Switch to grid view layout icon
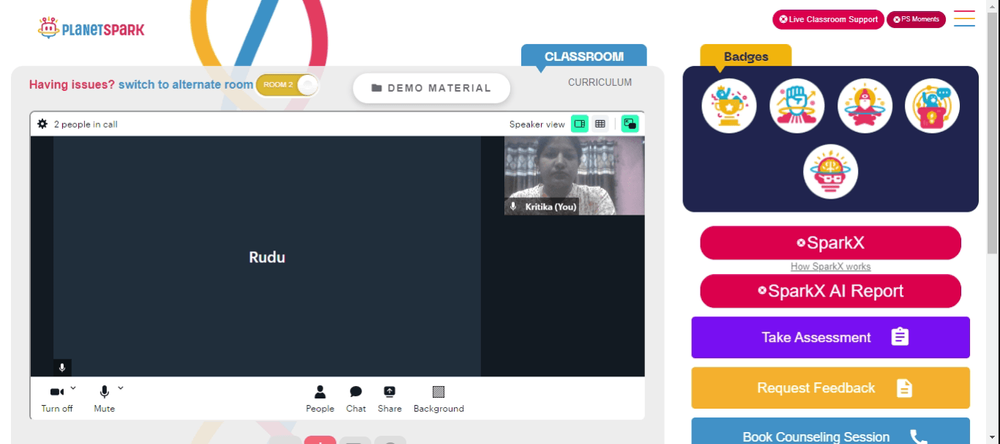Viewport: 1000px width, 444px height. (599, 124)
